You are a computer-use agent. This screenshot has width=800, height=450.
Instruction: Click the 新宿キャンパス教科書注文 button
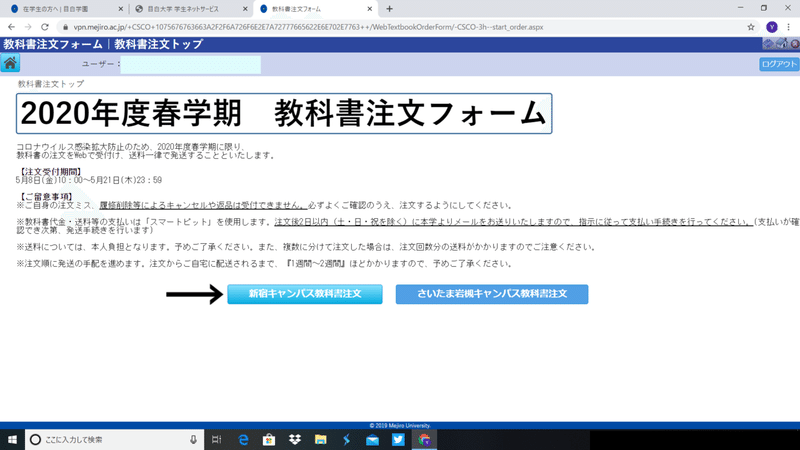click(305, 294)
